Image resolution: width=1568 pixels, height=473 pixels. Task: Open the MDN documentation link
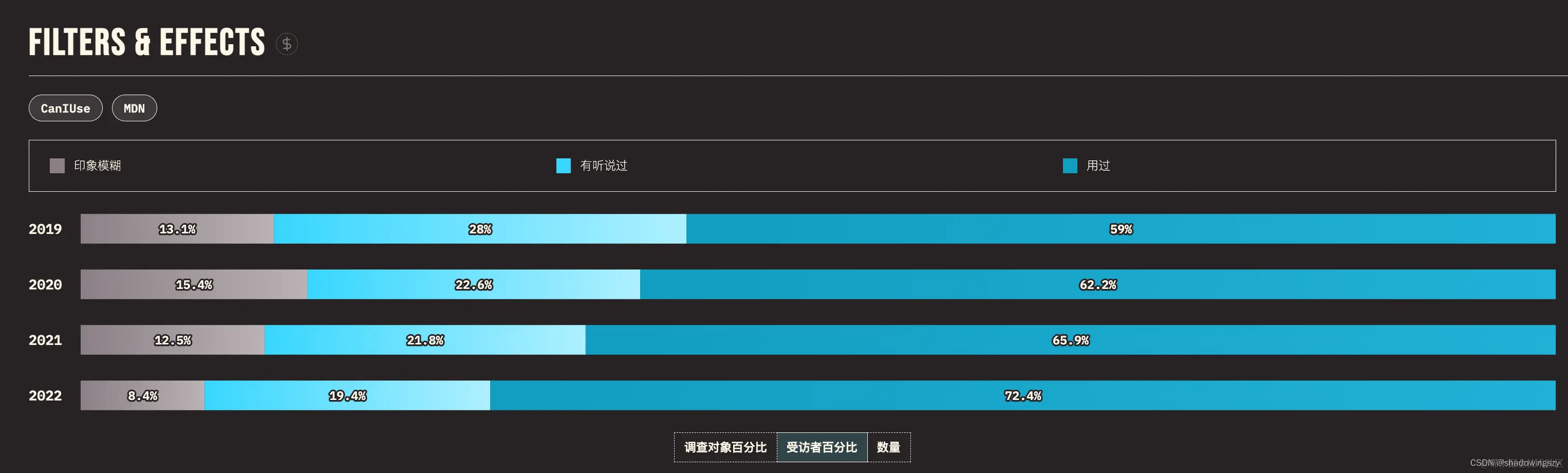pos(134,108)
